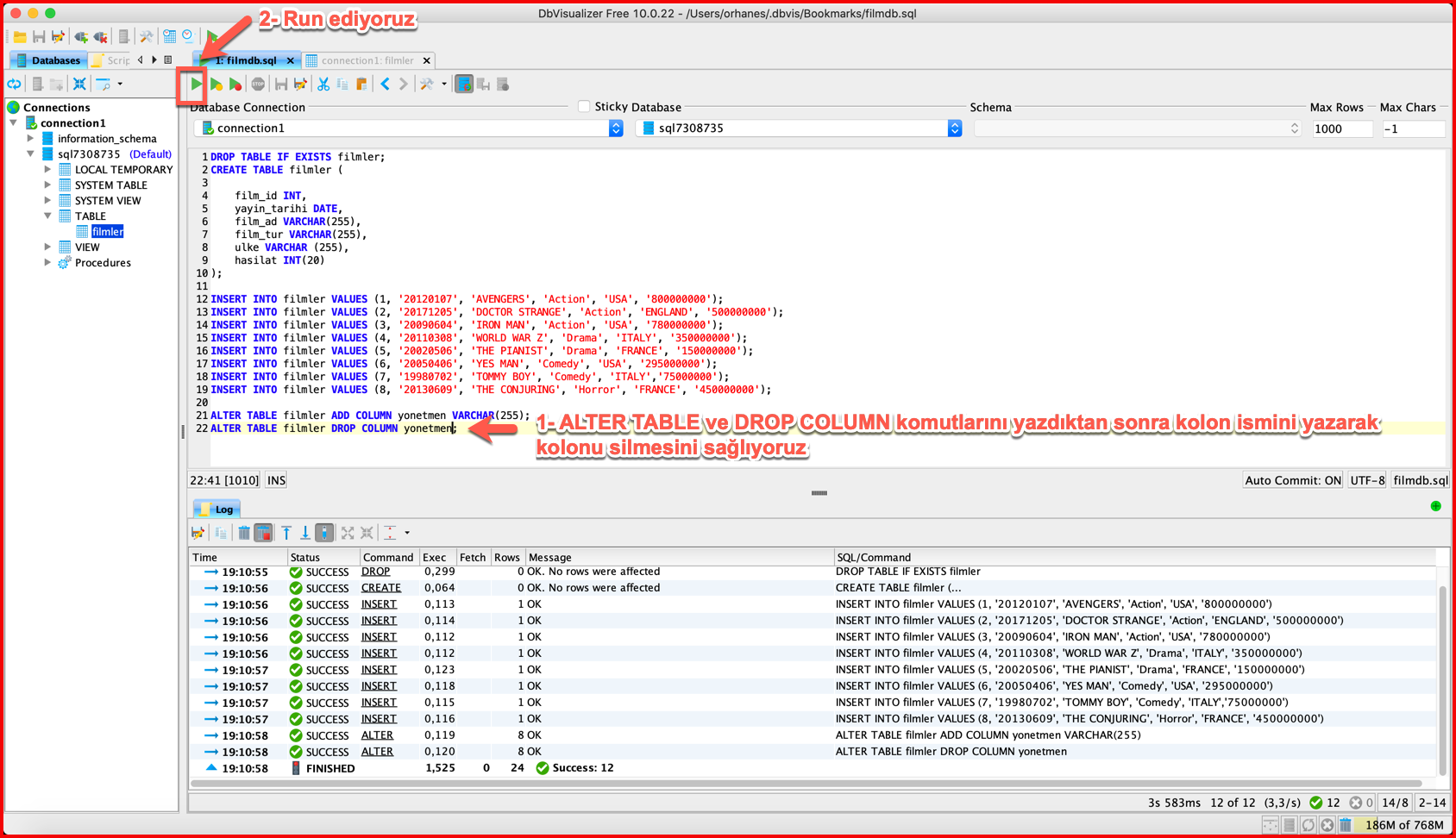
Task: Click the clock monitor icon in the main toolbar
Action: click(x=188, y=37)
